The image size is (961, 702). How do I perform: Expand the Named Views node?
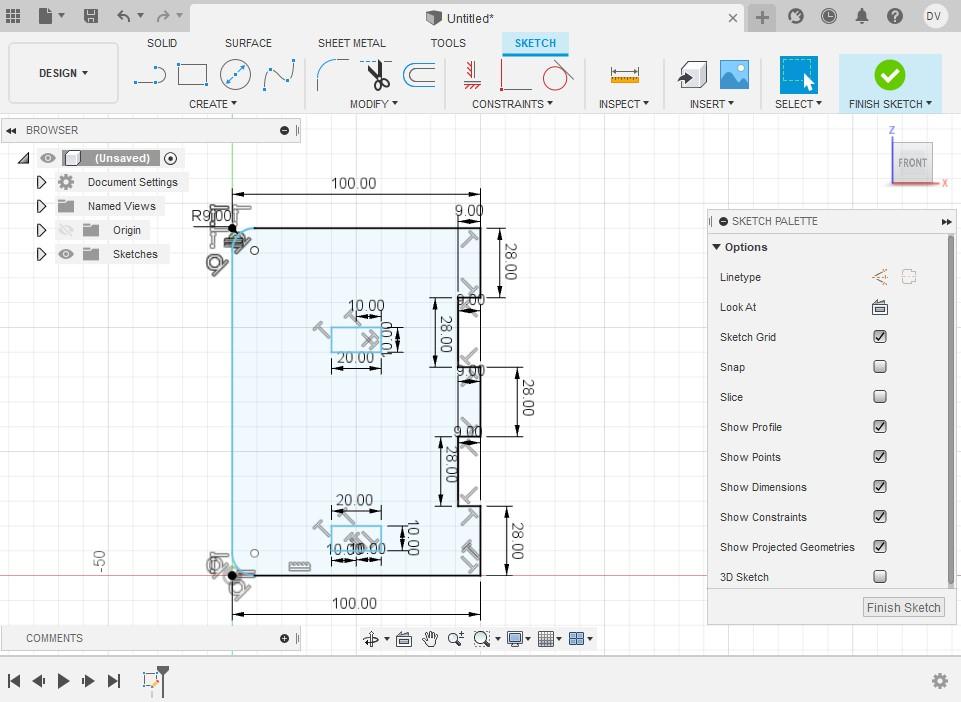coord(41,206)
